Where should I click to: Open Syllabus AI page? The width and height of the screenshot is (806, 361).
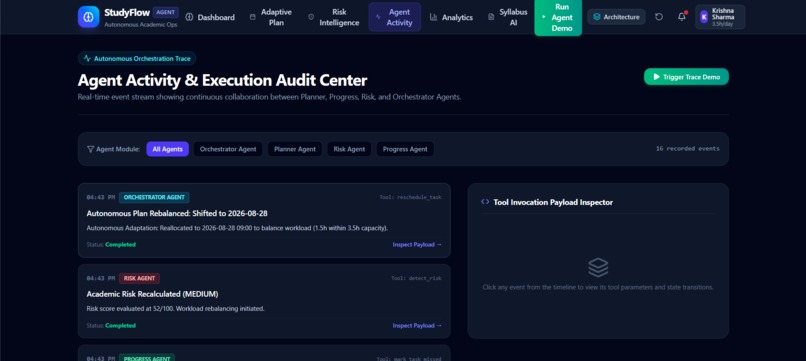pyautogui.click(x=508, y=17)
